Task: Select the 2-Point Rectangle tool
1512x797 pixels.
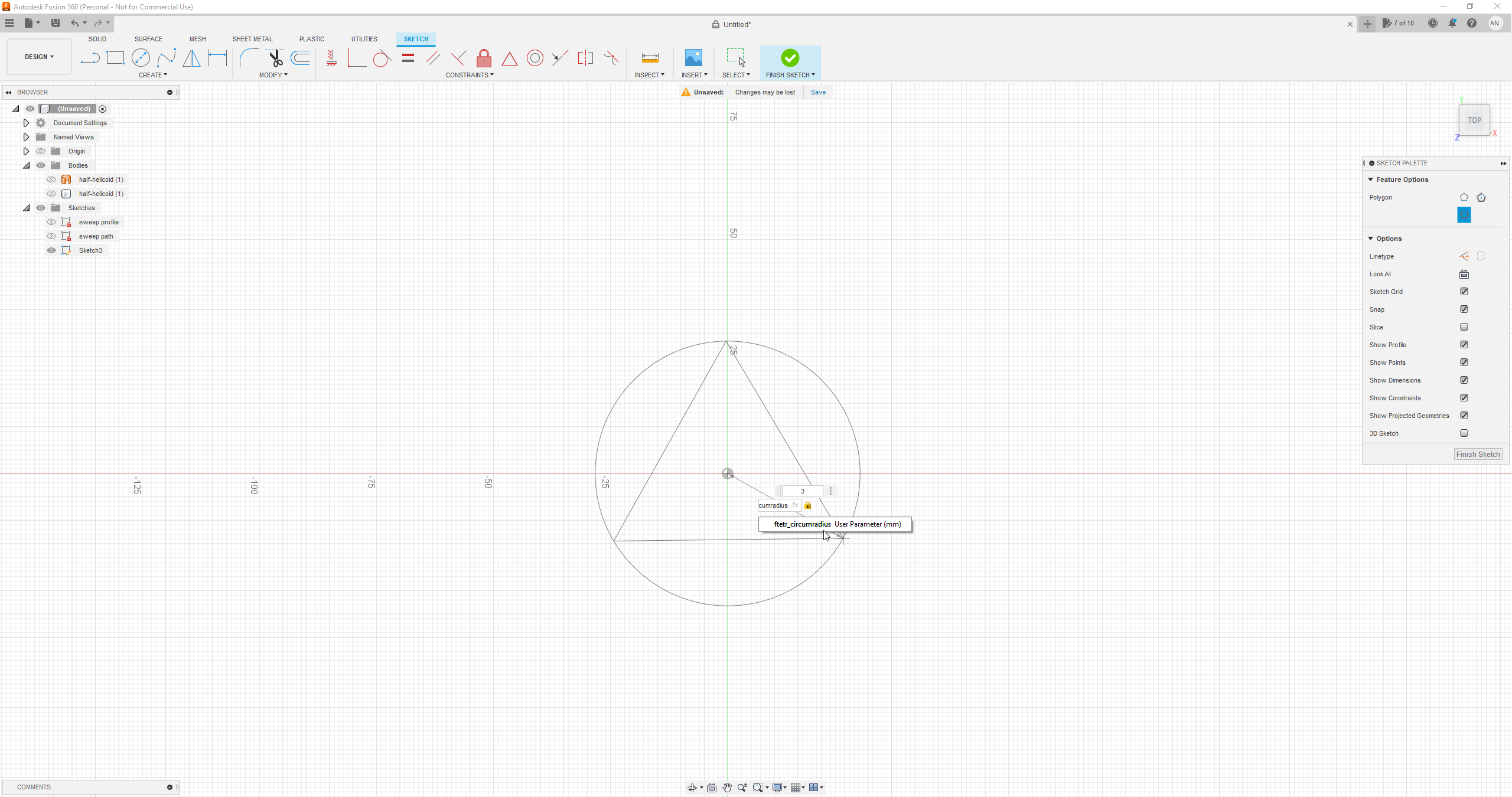Action: coord(115,58)
